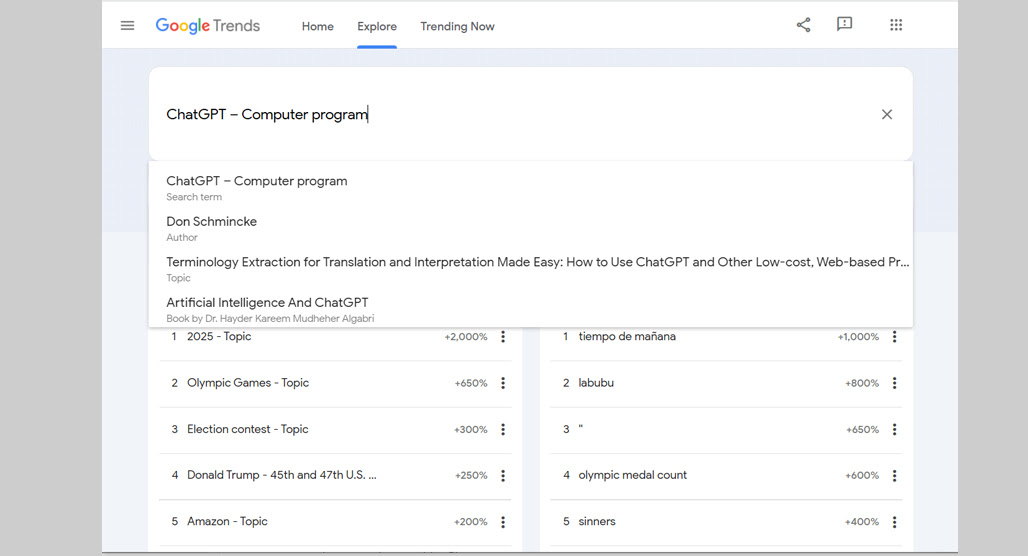This screenshot has height=556, width=1028.
Task: Open more options for 2025 - Topic
Action: pos(503,336)
